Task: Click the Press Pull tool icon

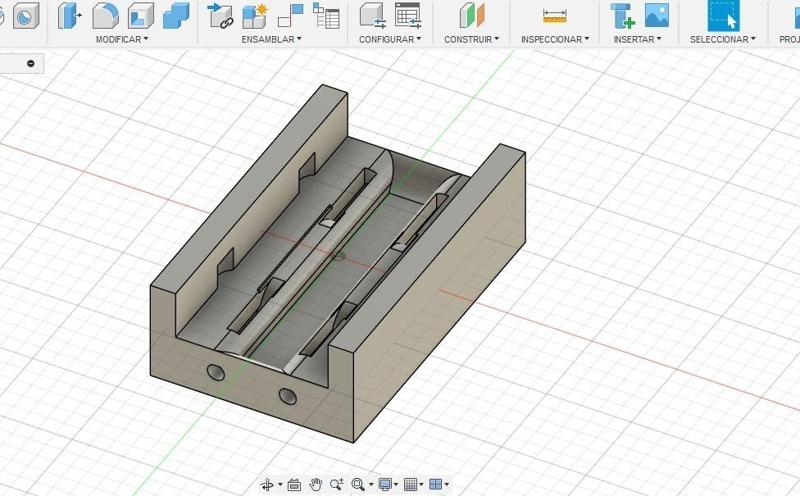Action: (69, 15)
